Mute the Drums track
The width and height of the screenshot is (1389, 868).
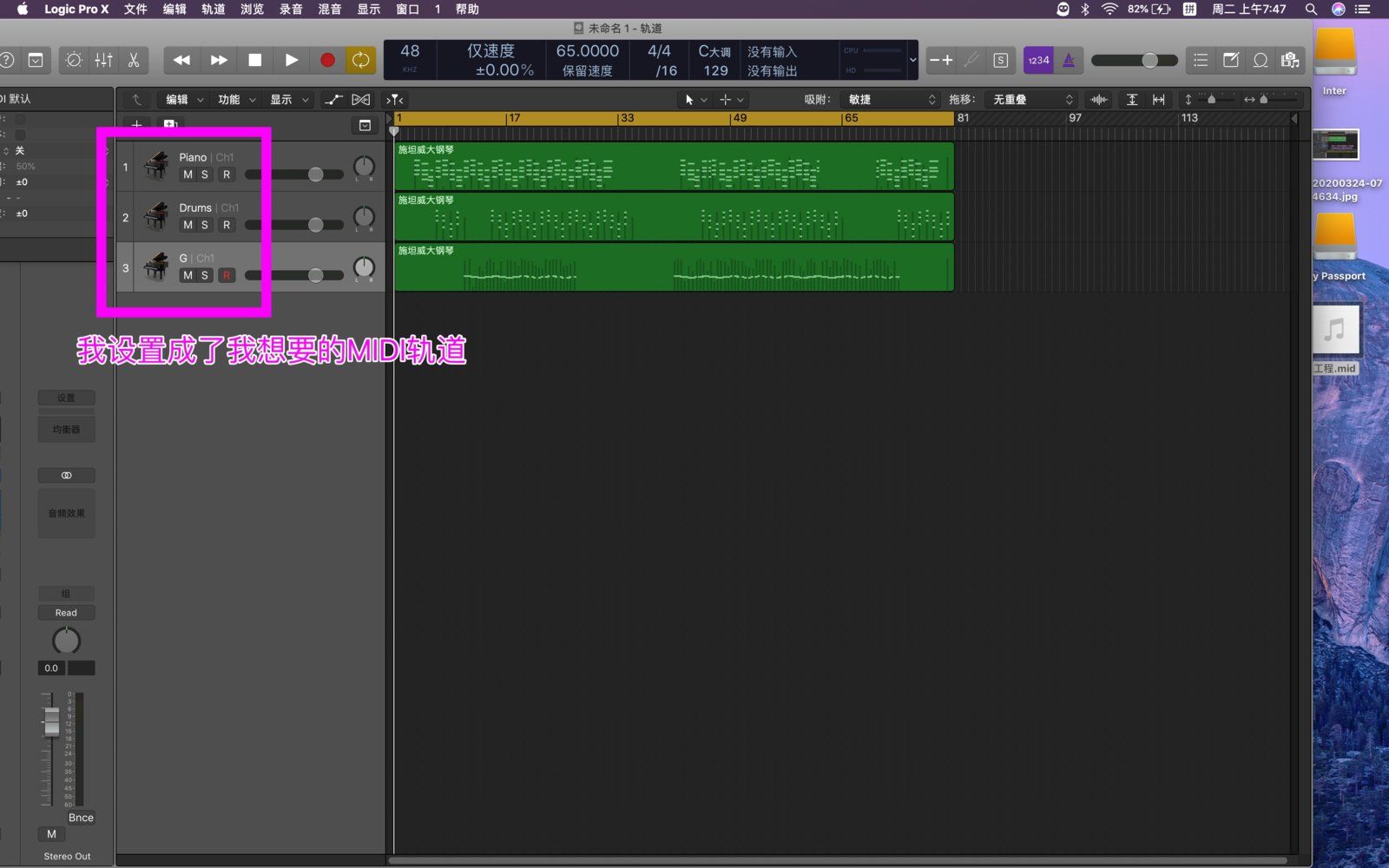tap(188, 225)
